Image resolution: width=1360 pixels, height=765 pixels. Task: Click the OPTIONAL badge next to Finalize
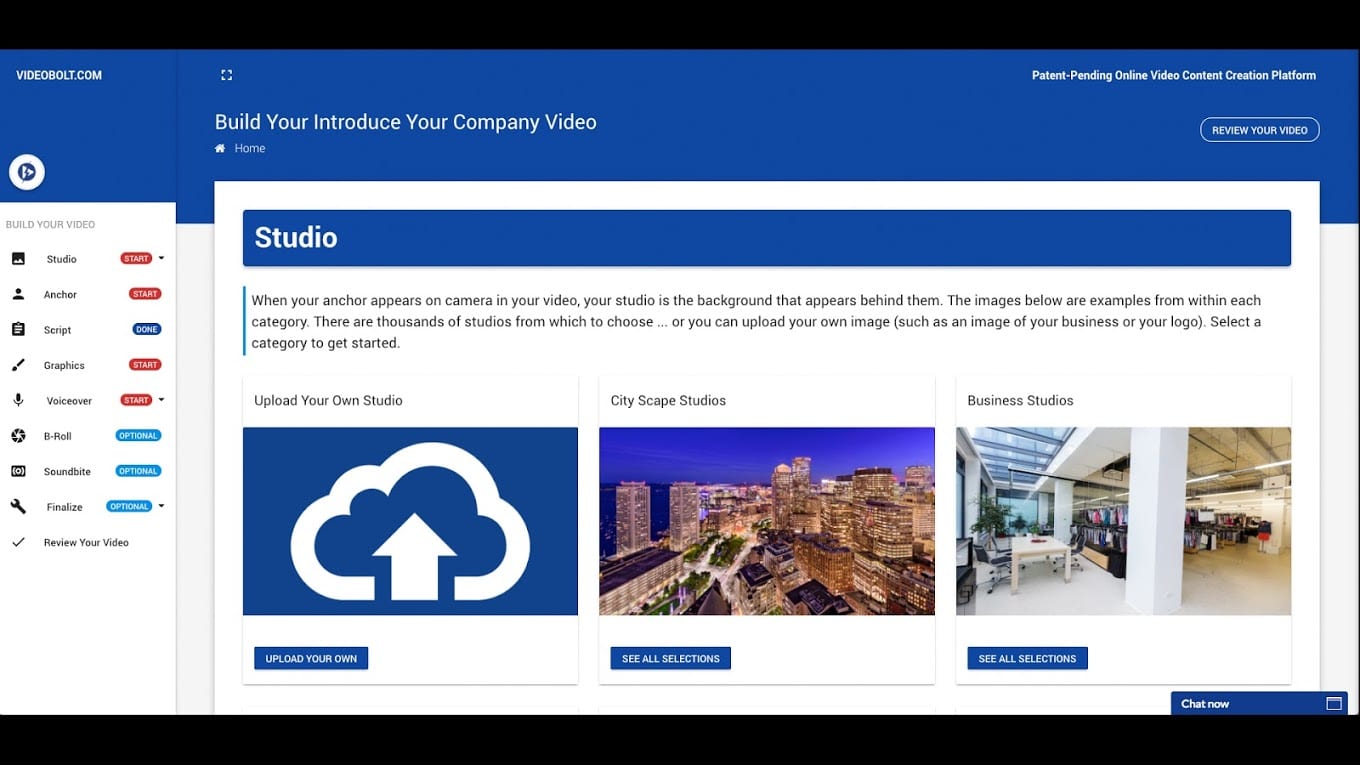129,506
